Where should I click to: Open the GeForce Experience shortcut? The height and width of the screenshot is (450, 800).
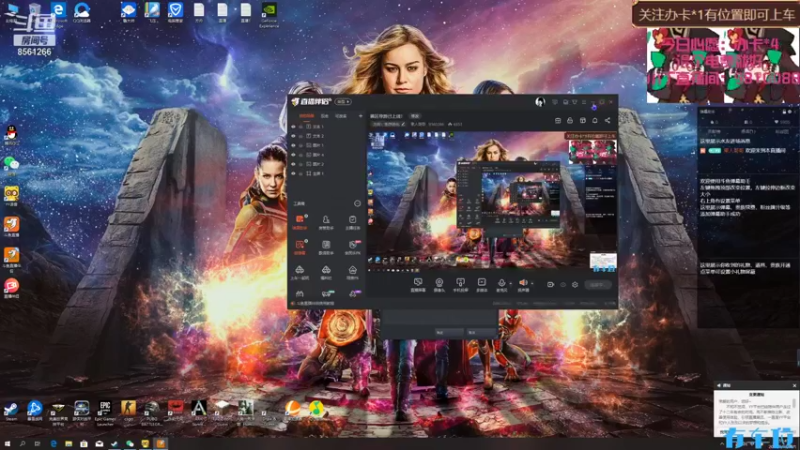point(269,15)
